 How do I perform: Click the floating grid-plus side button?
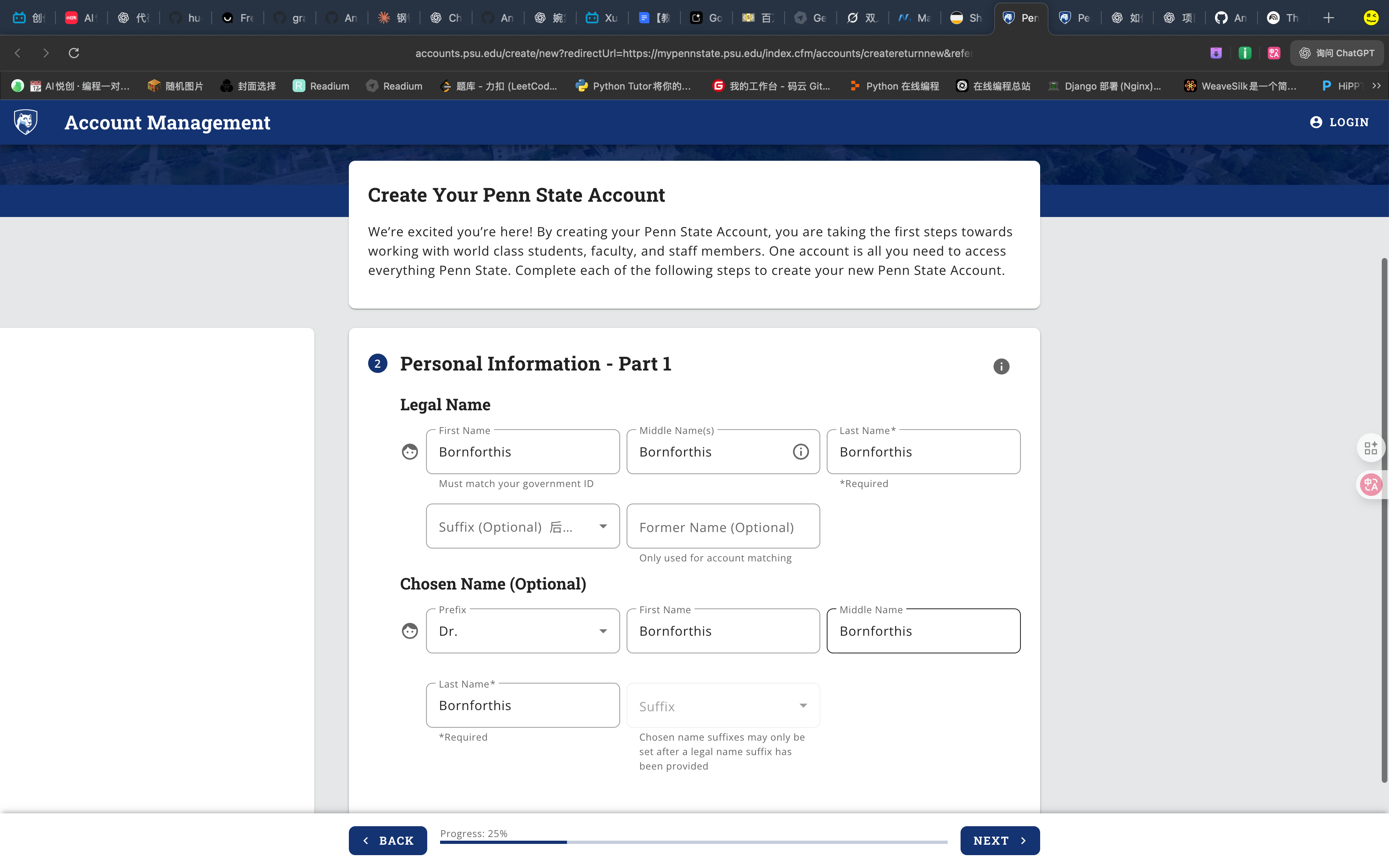pyautogui.click(x=1371, y=448)
